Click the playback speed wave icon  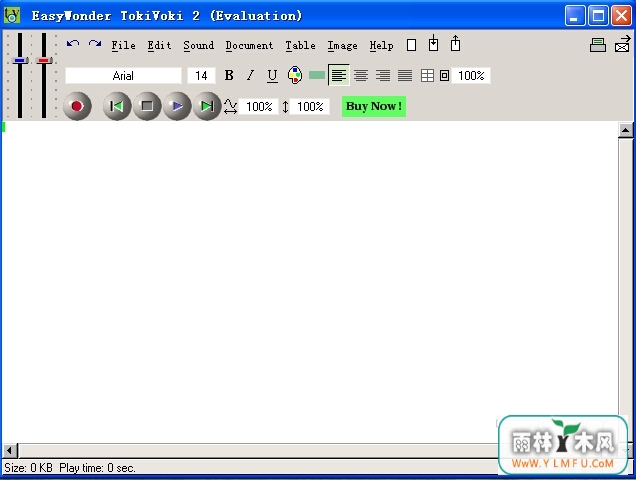coord(230,106)
